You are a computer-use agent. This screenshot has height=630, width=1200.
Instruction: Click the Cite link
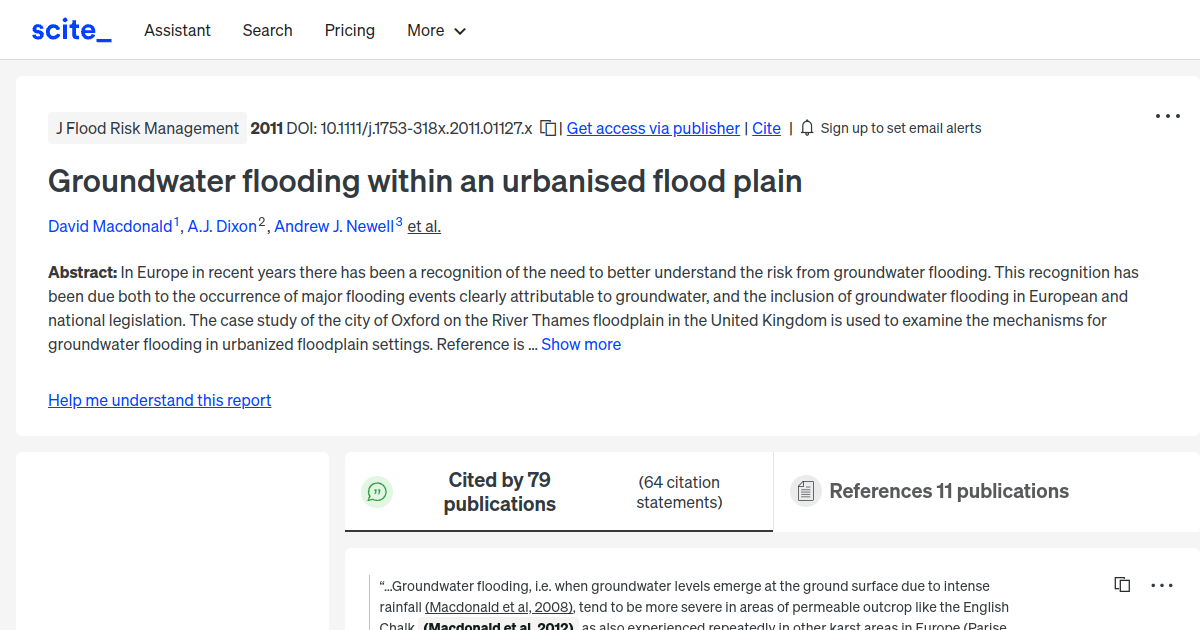(x=766, y=128)
